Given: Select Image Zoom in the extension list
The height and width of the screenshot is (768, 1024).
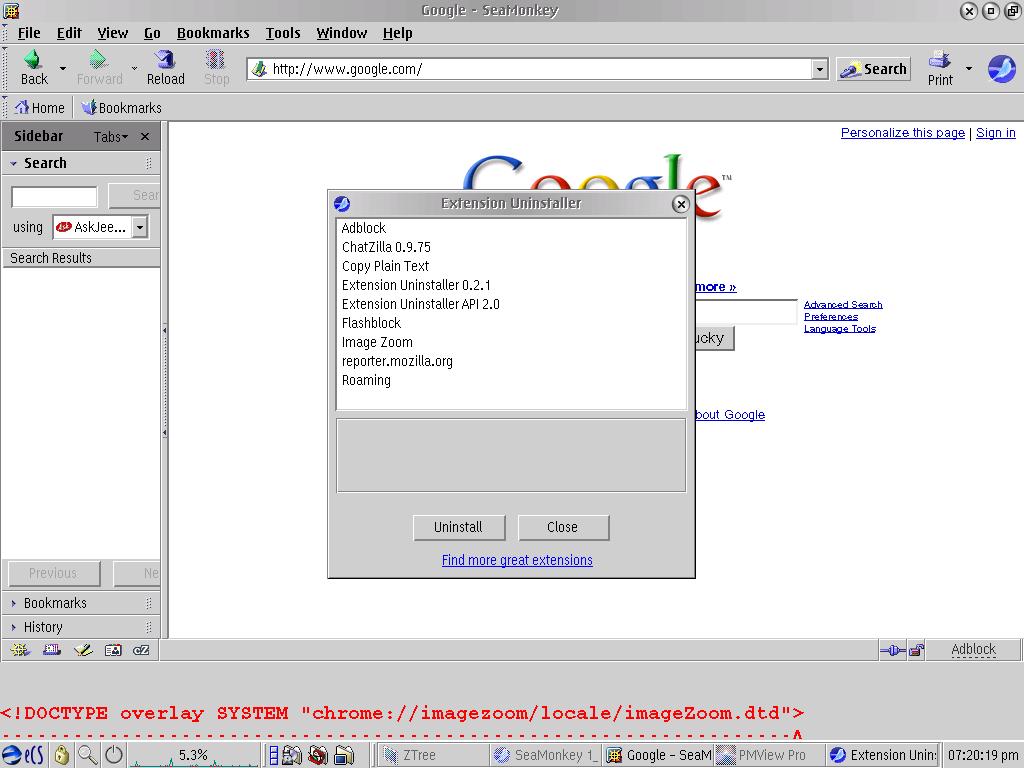Looking at the screenshot, I should point(377,342).
